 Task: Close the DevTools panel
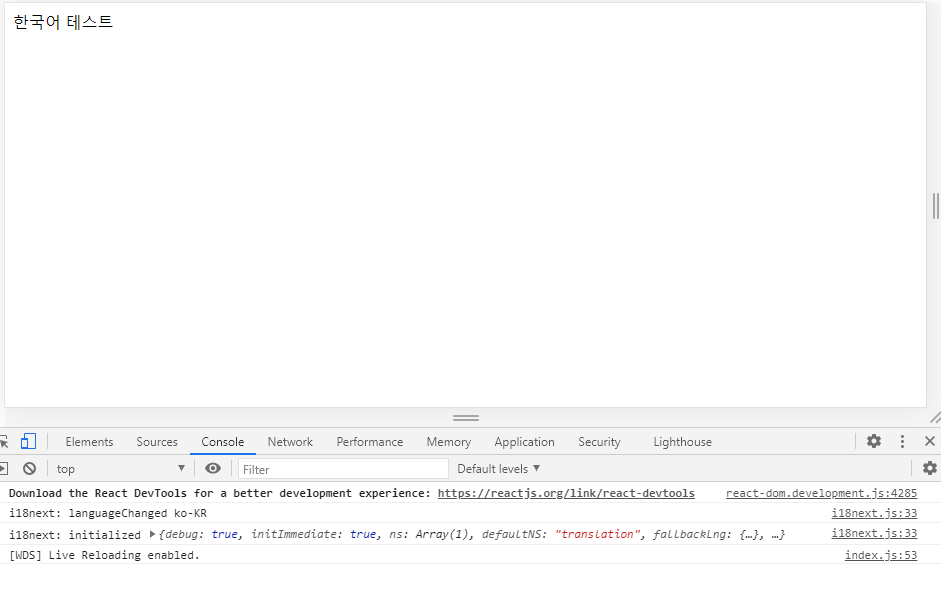(930, 441)
